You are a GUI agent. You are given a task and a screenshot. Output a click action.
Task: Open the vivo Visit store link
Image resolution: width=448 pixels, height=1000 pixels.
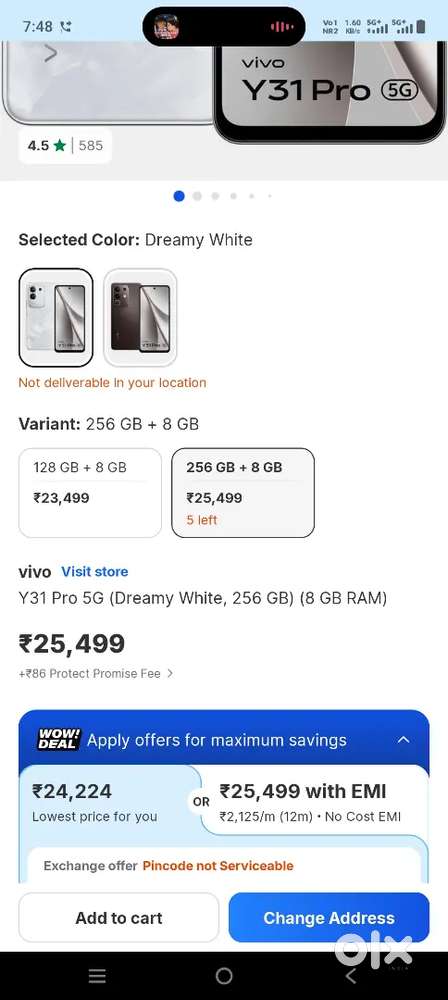pyautogui.click(x=94, y=571)
